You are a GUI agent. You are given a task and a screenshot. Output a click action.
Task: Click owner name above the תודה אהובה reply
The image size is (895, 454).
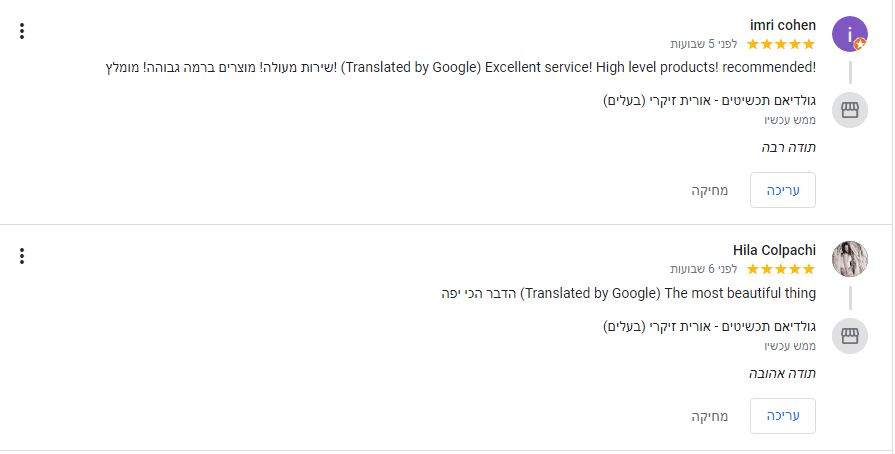coord(709,327)
